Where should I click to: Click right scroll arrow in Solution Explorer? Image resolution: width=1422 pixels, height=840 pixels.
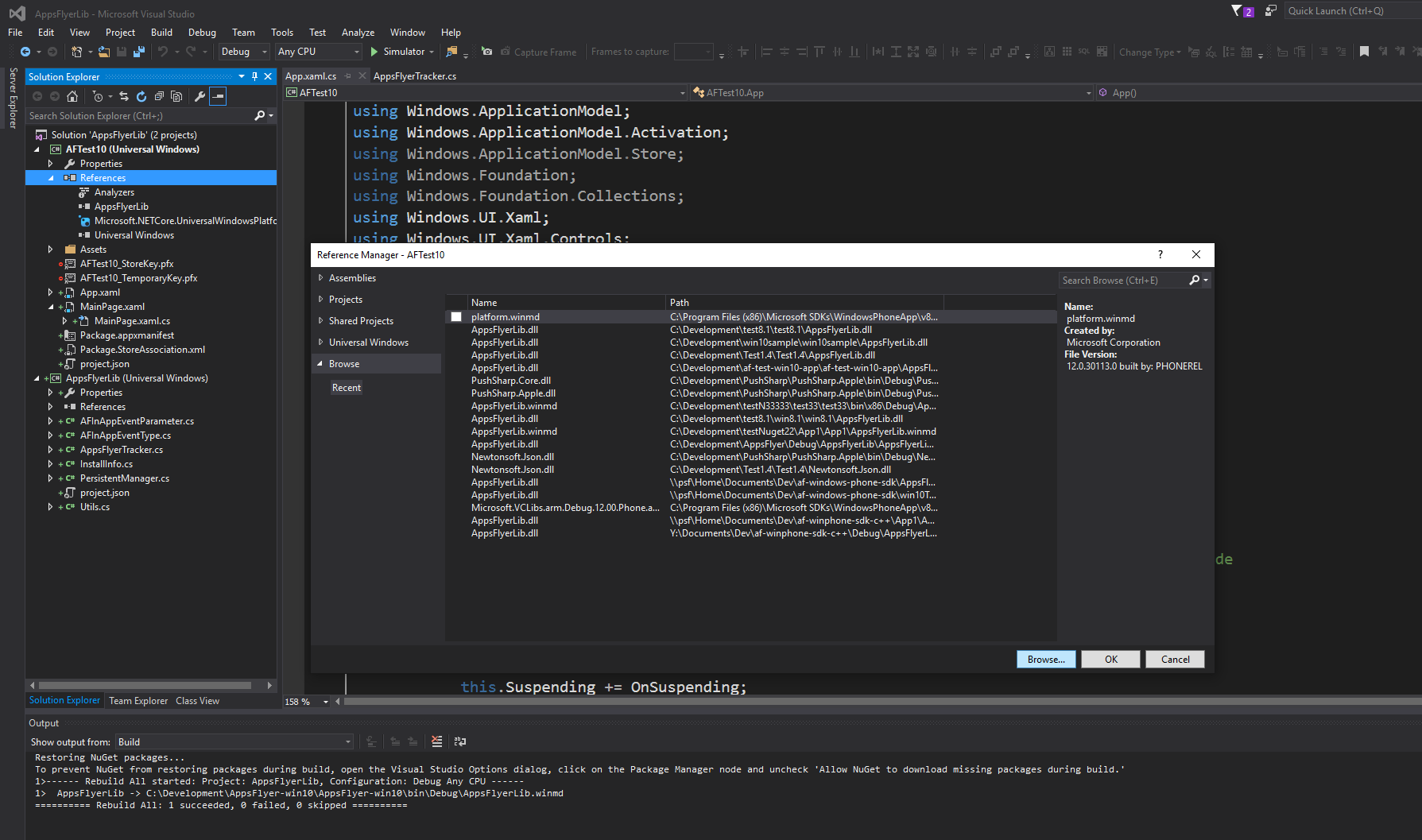pyautogui.click(x=269, y=685)
